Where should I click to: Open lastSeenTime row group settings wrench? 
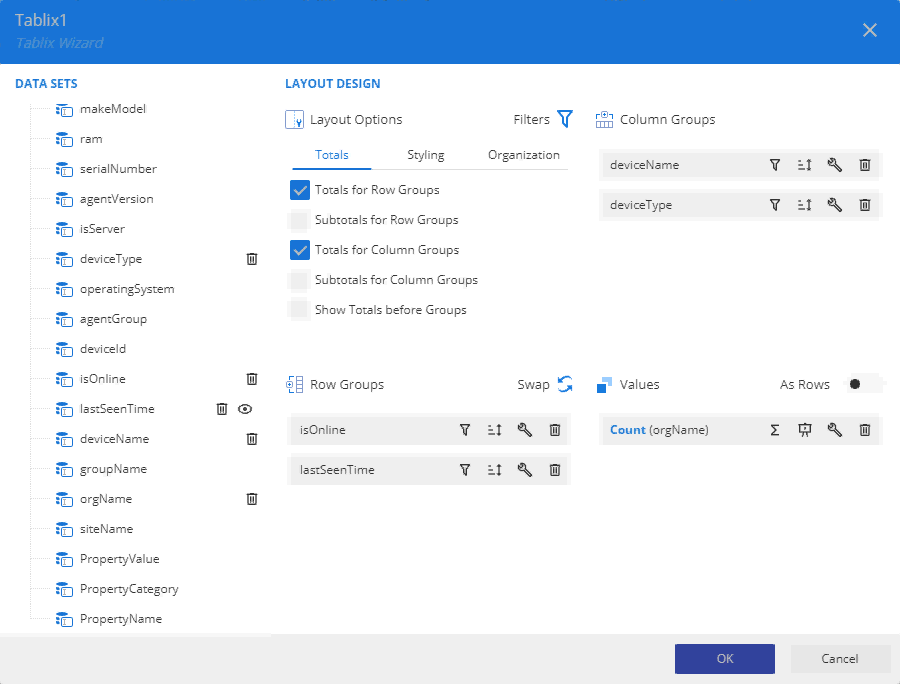[525, 470]
